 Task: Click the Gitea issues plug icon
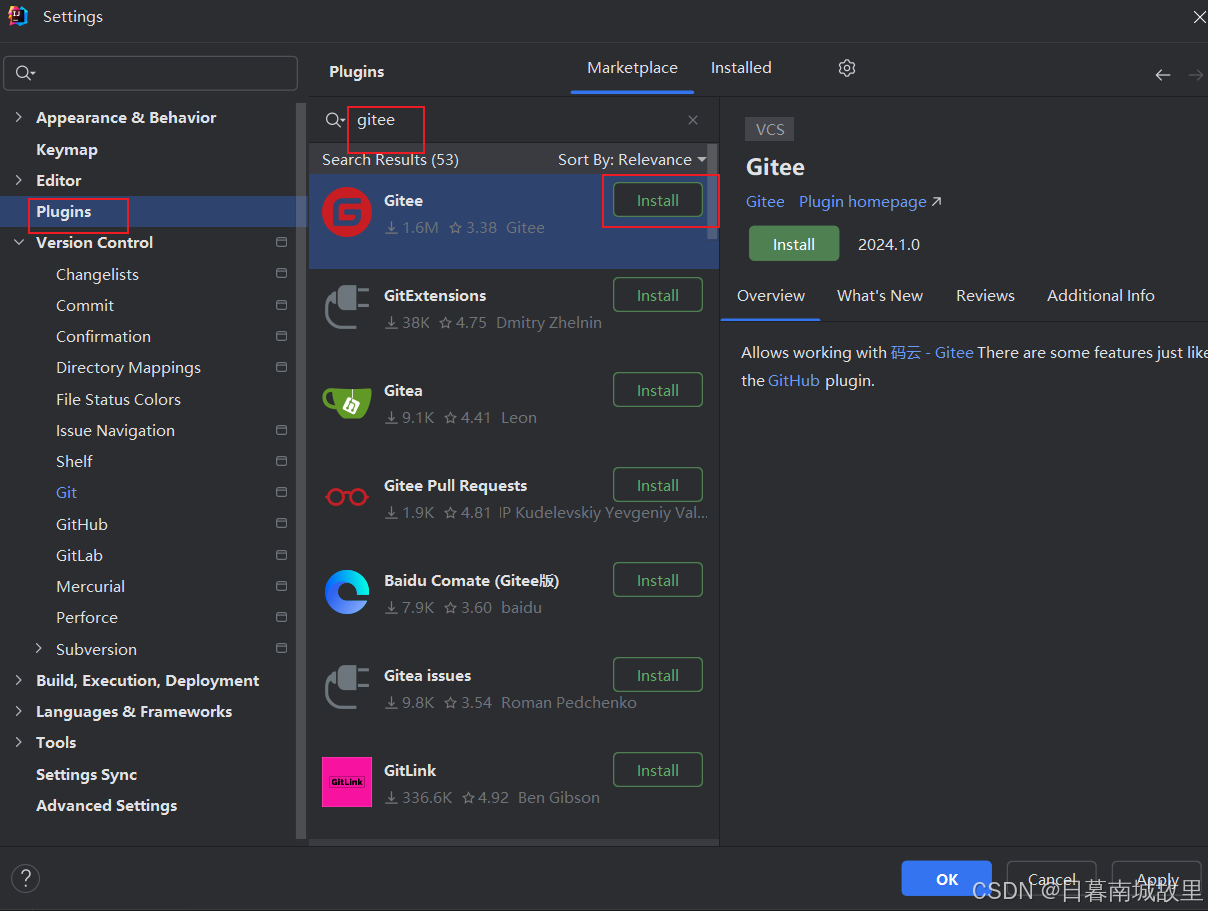point(347,687)
